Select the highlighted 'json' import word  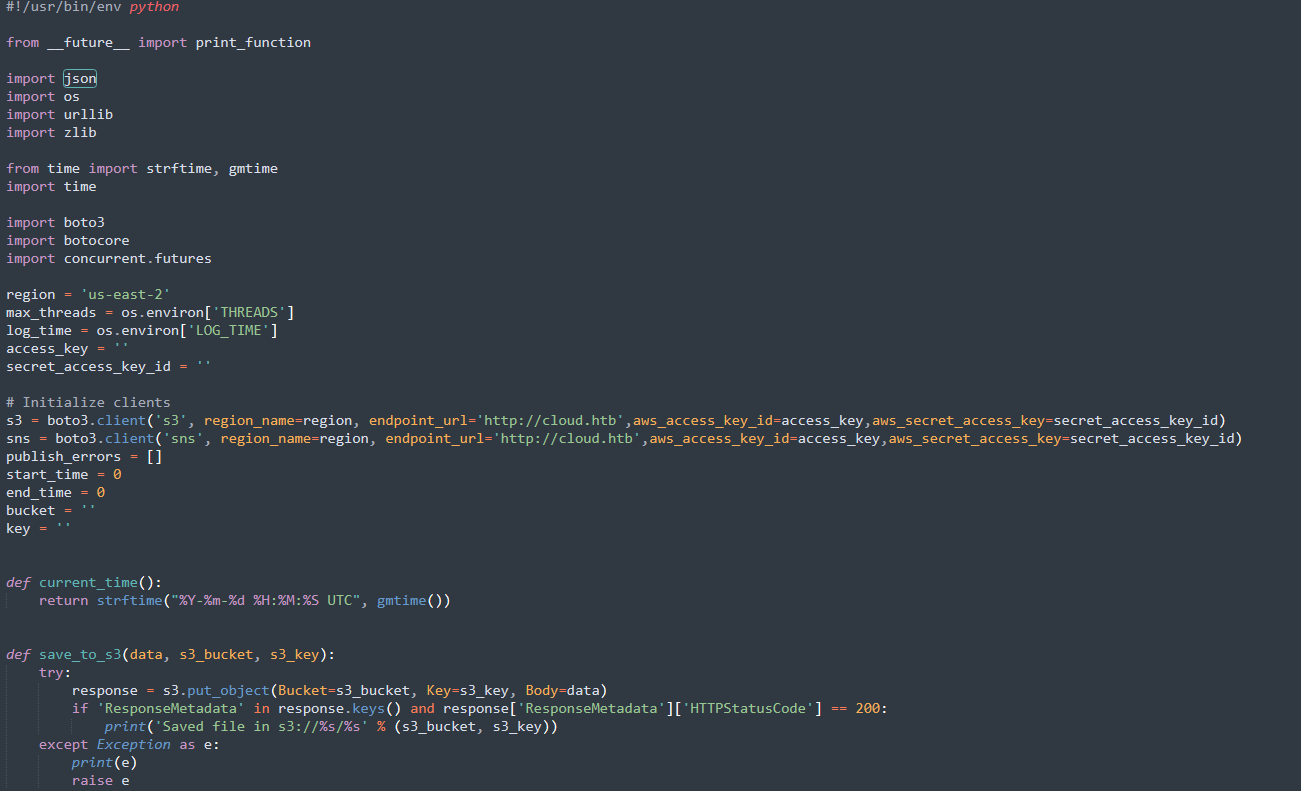[80, 79]
